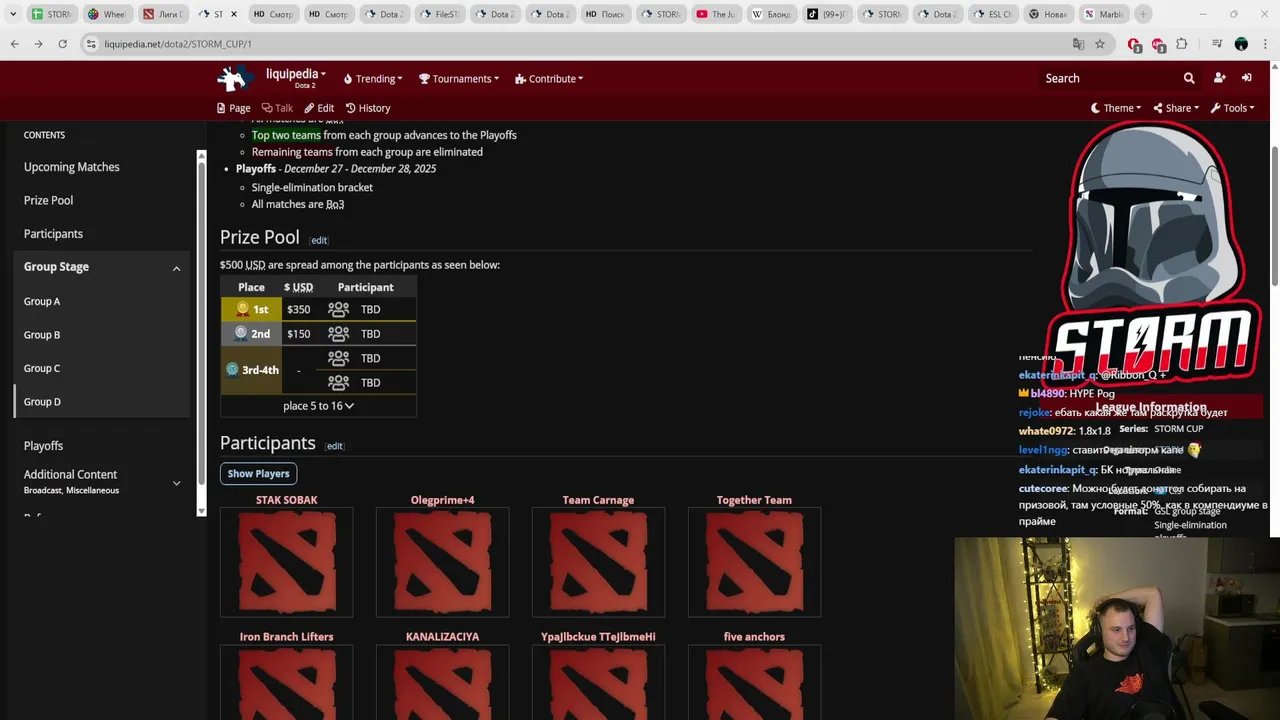Click the $ USD column header

click(x=298, y=287)
